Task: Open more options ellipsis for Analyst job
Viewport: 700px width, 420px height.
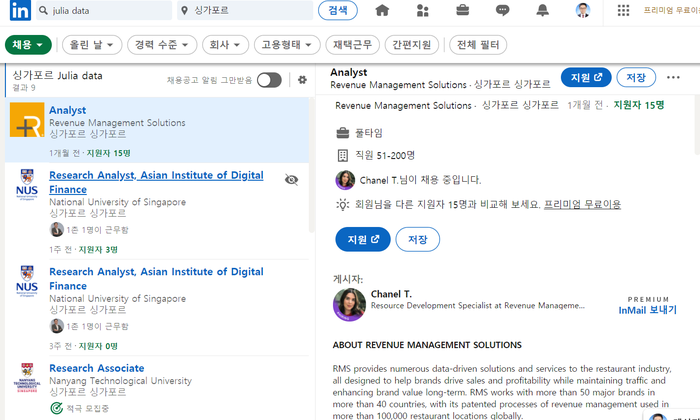Action: (x=673, y=77)
